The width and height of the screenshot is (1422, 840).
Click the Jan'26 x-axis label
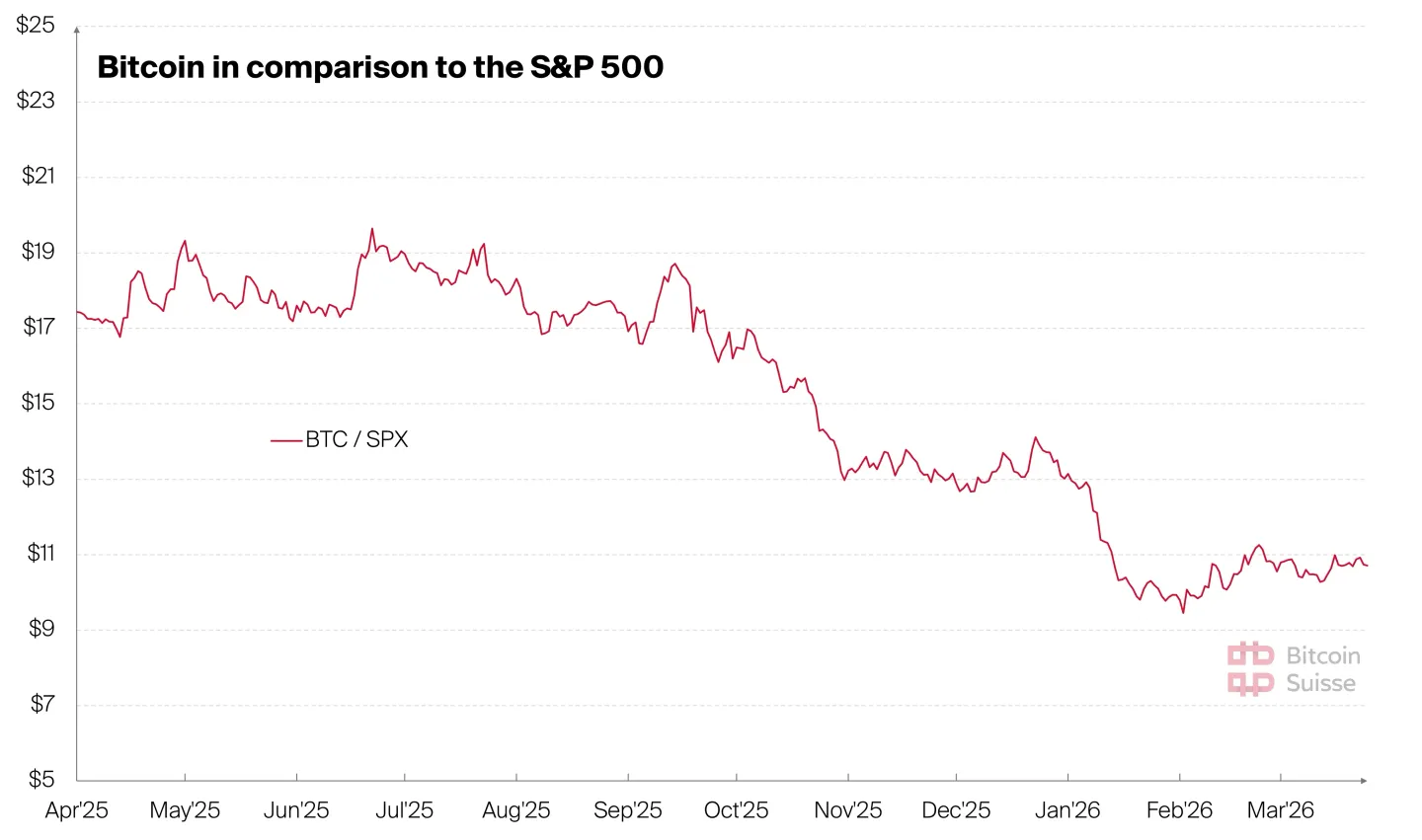[1066, 810]
